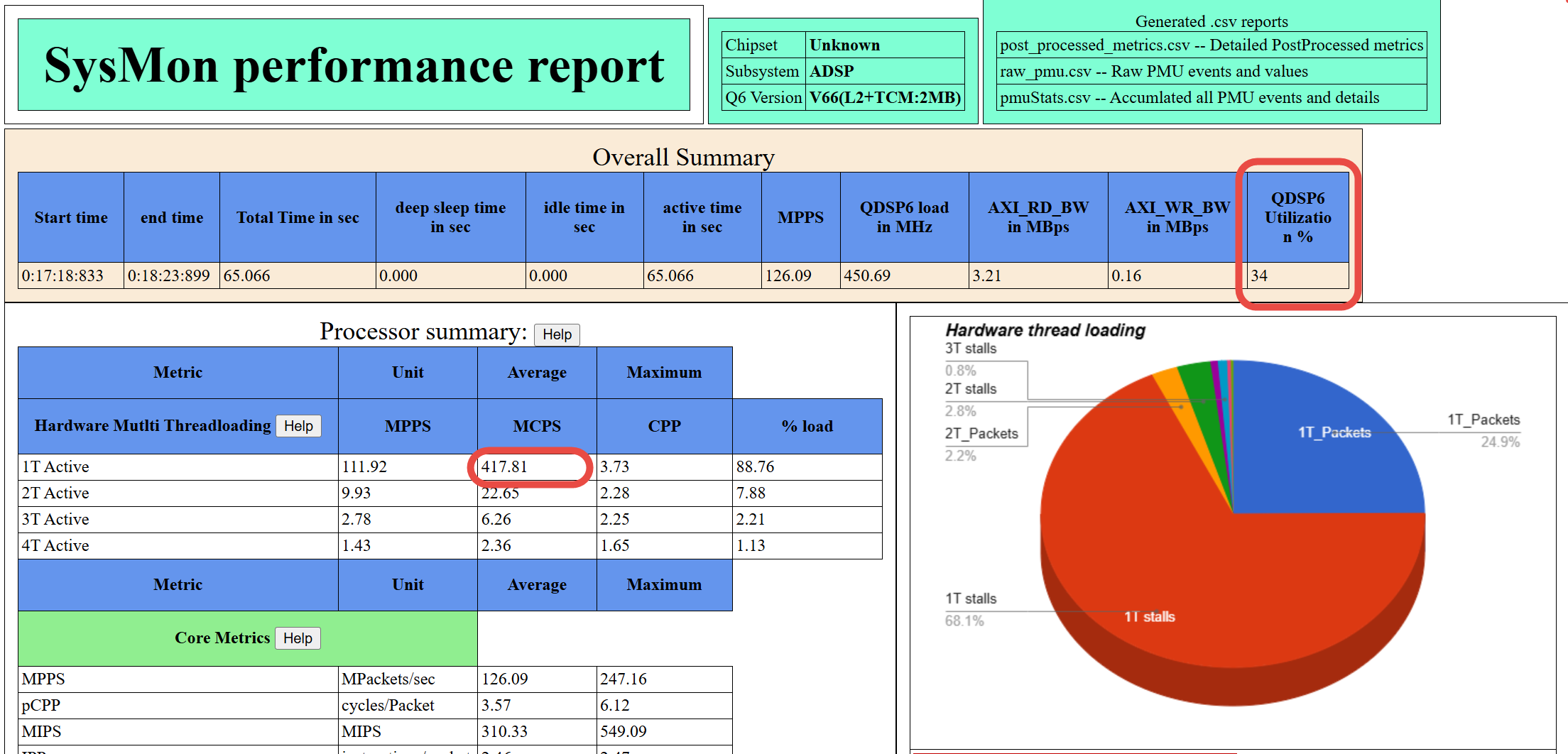Click the green 2T stalls pie slice

pos(1199,383)
